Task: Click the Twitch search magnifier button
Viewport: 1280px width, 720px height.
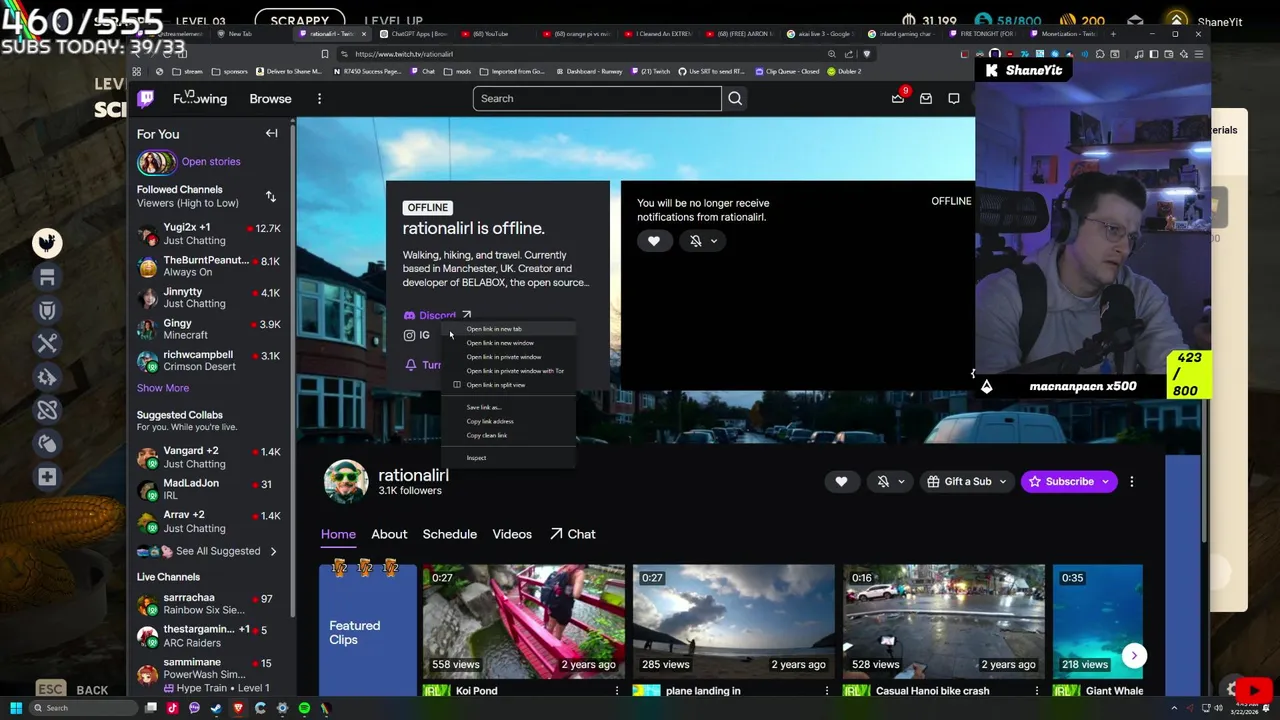Action: point(735,98)
